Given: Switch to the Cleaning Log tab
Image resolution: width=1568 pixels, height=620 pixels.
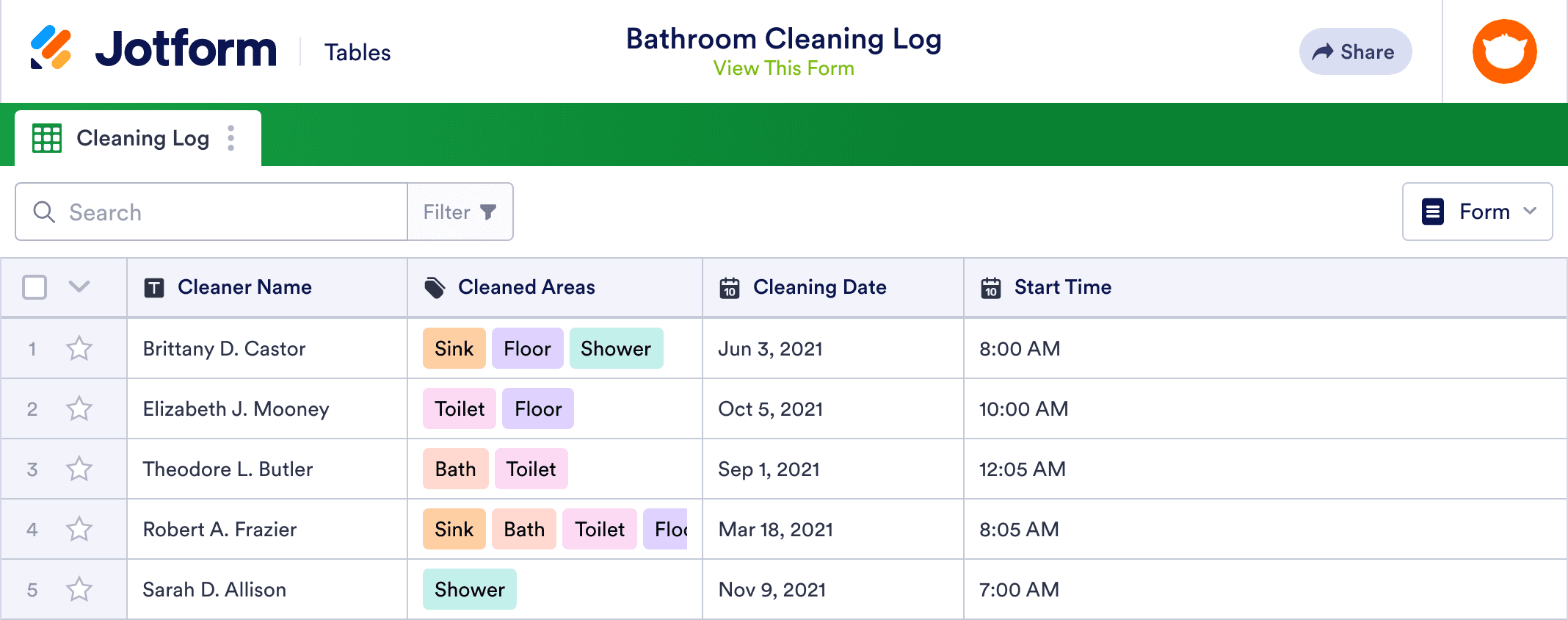Looking at the screenshot, I should (x=142, y=138).
